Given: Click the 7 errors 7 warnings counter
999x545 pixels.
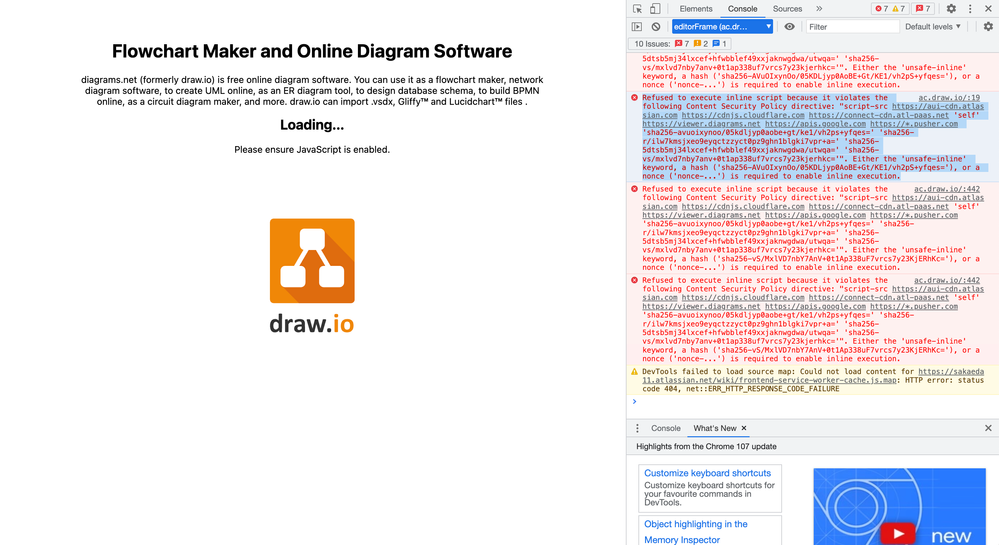Looking at the screenshot, I should 890,9.
